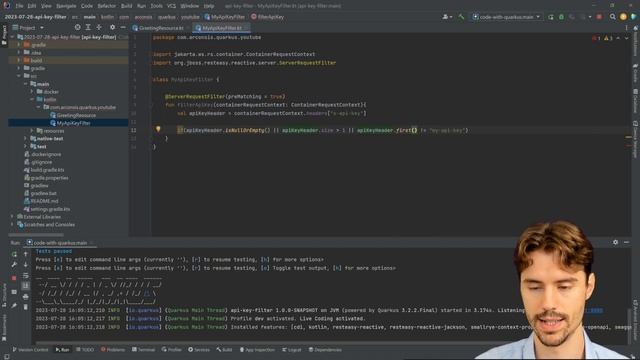Open the Navigate menu
640x360 pixels.
coord(66,6)
